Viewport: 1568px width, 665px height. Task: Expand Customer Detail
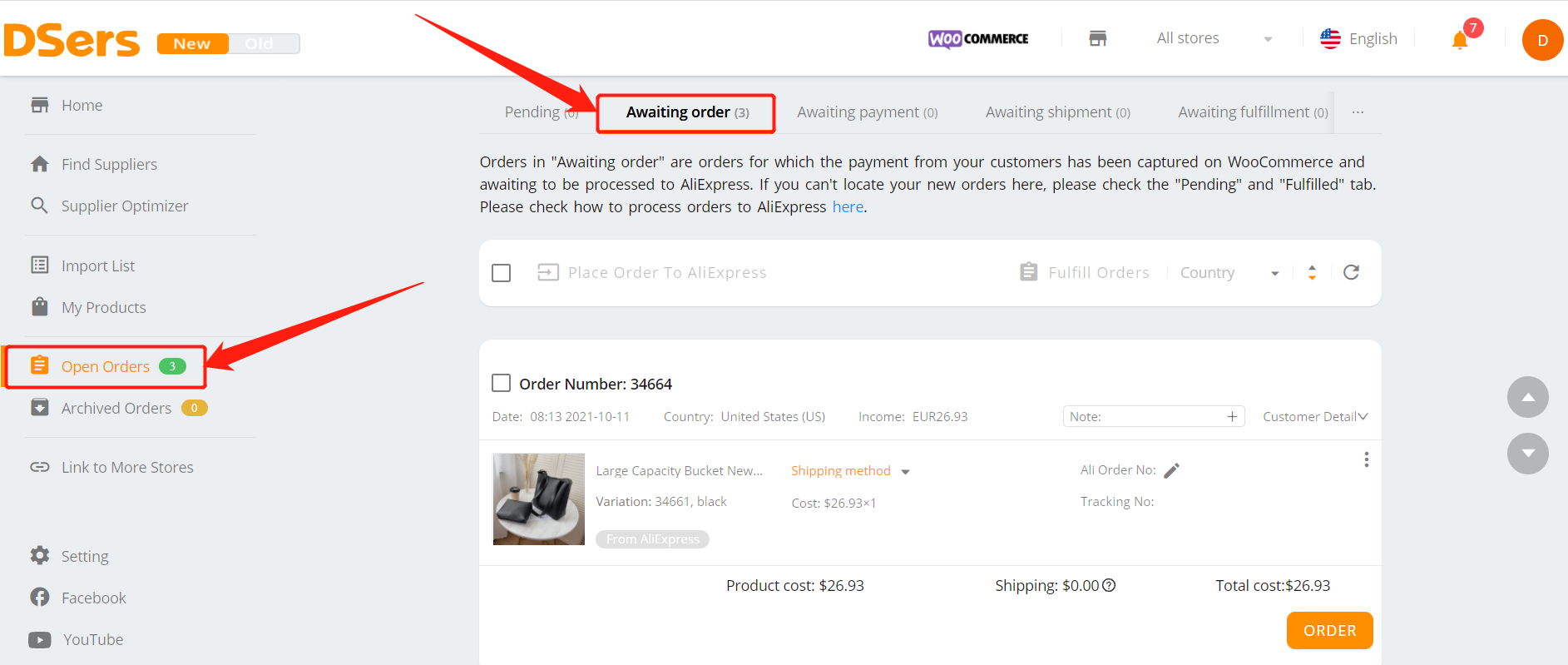(1315, 416)
